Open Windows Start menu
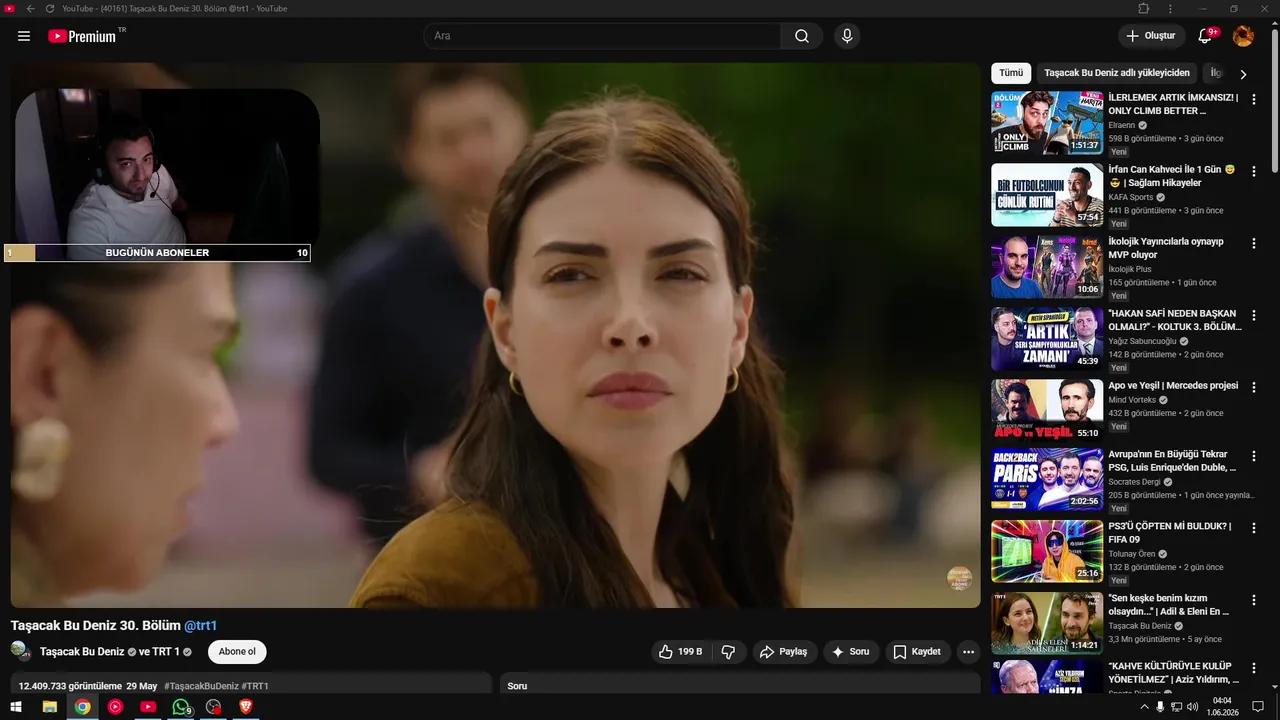Image resolution: width=1280 pixels, height=720 pixels. pyautogui.click(x=16, y=707)
